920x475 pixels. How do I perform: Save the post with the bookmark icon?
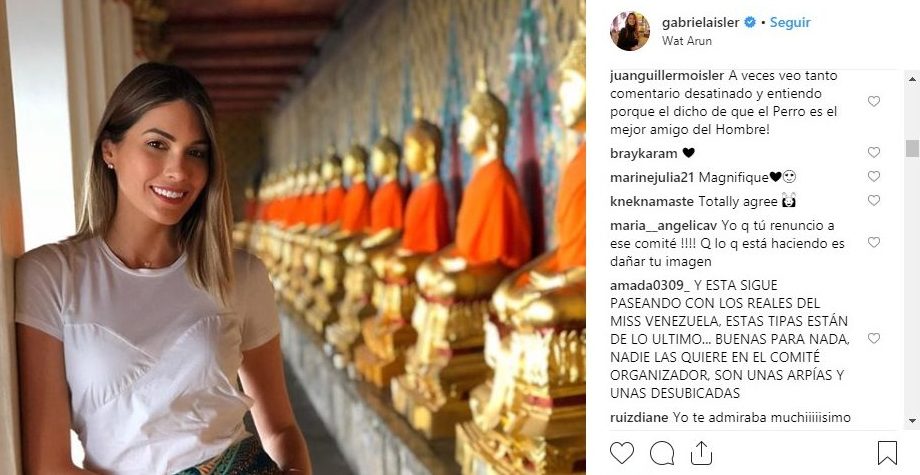pos(887,453)
